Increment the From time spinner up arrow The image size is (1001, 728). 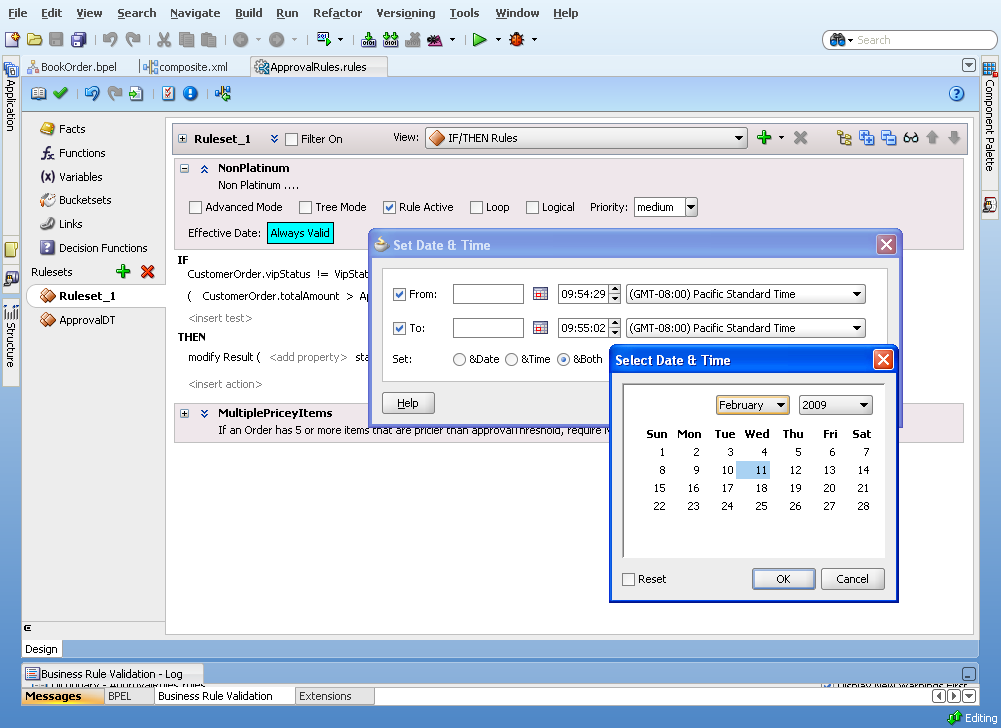[615, 289]
